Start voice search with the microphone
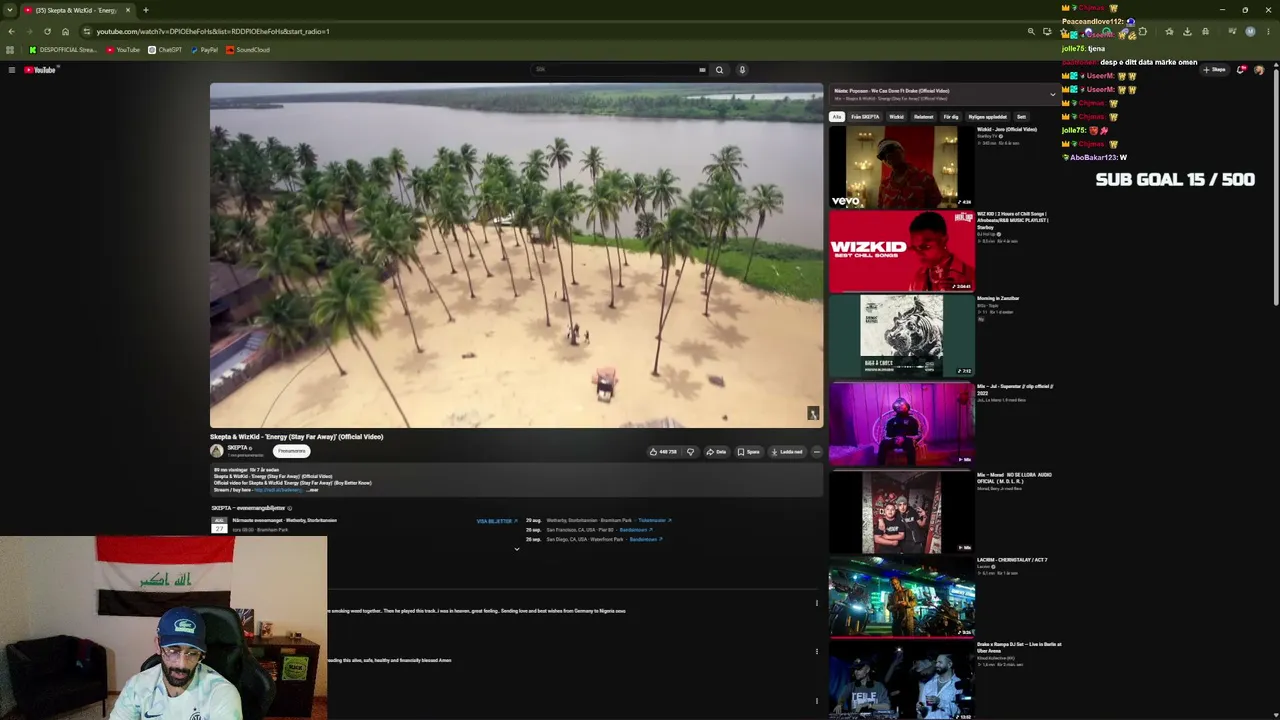1280x720 pixels. click(742, 70)
